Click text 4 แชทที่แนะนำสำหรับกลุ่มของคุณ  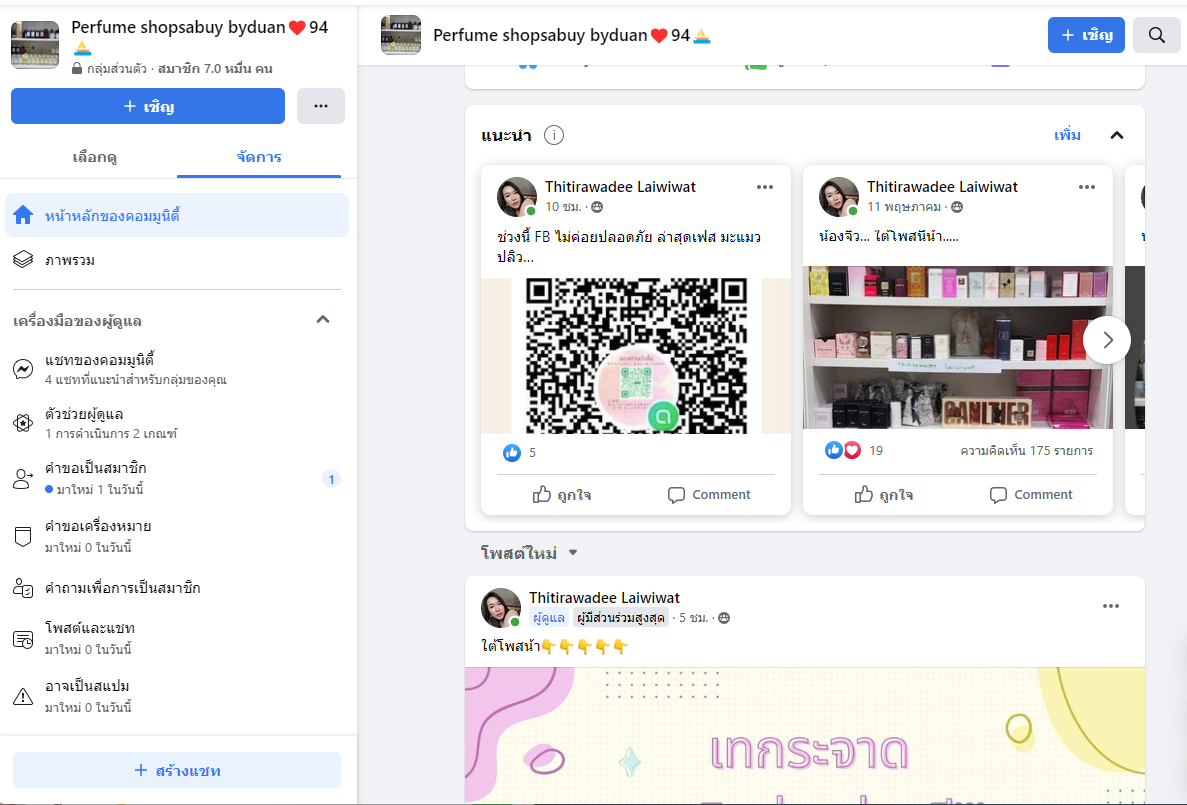136,379
